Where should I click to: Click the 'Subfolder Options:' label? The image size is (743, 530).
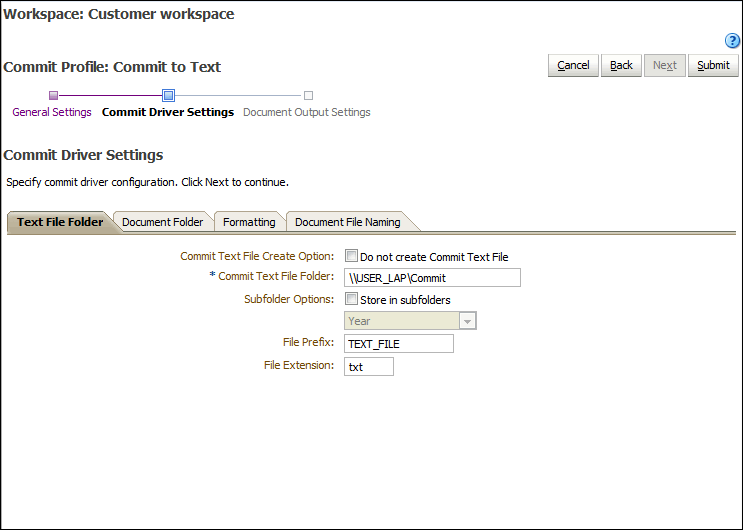click(x=289, y=299)
